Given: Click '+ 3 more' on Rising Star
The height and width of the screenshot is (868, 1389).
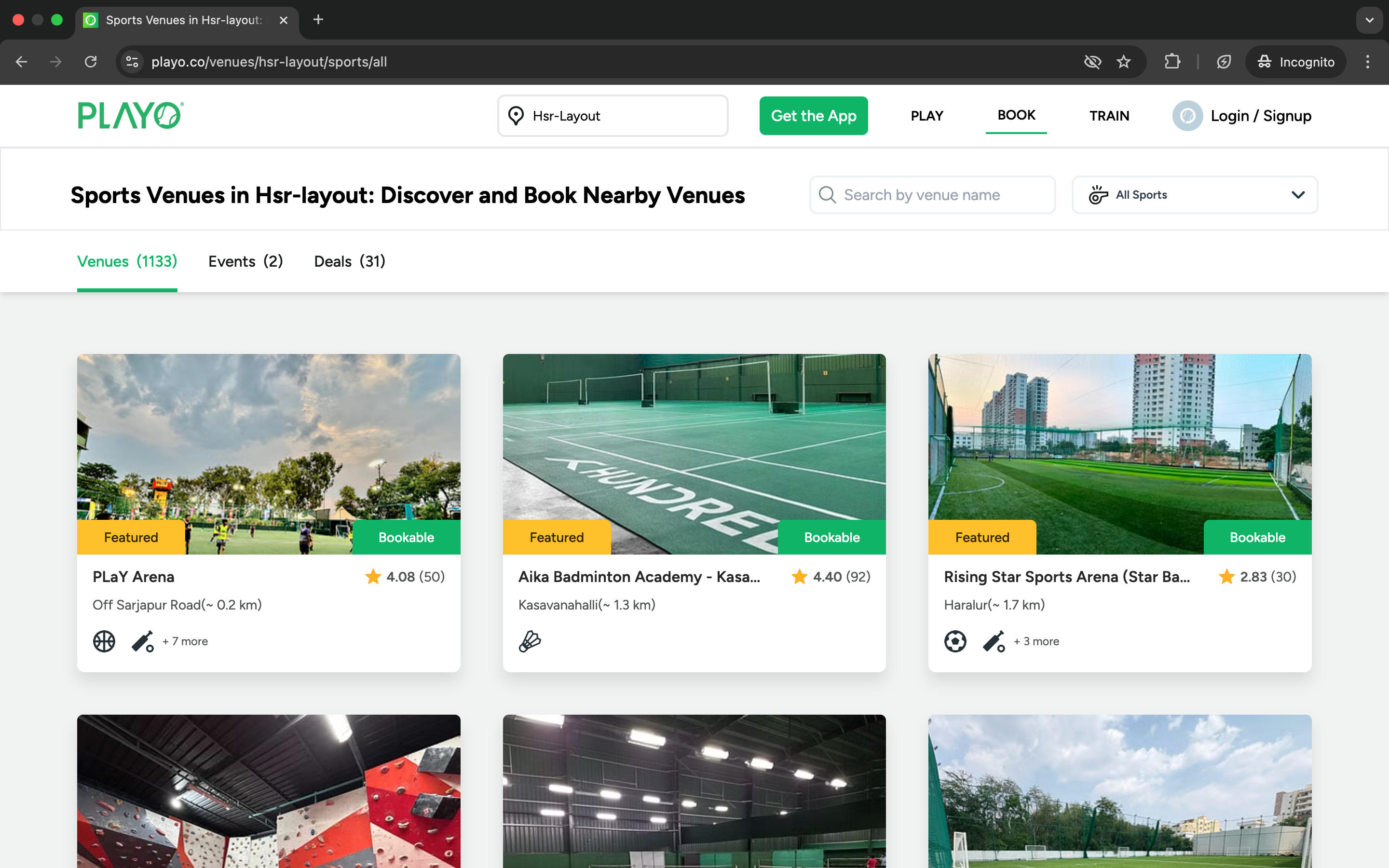Looking at the screenshot, I should tap(1036, 641).
